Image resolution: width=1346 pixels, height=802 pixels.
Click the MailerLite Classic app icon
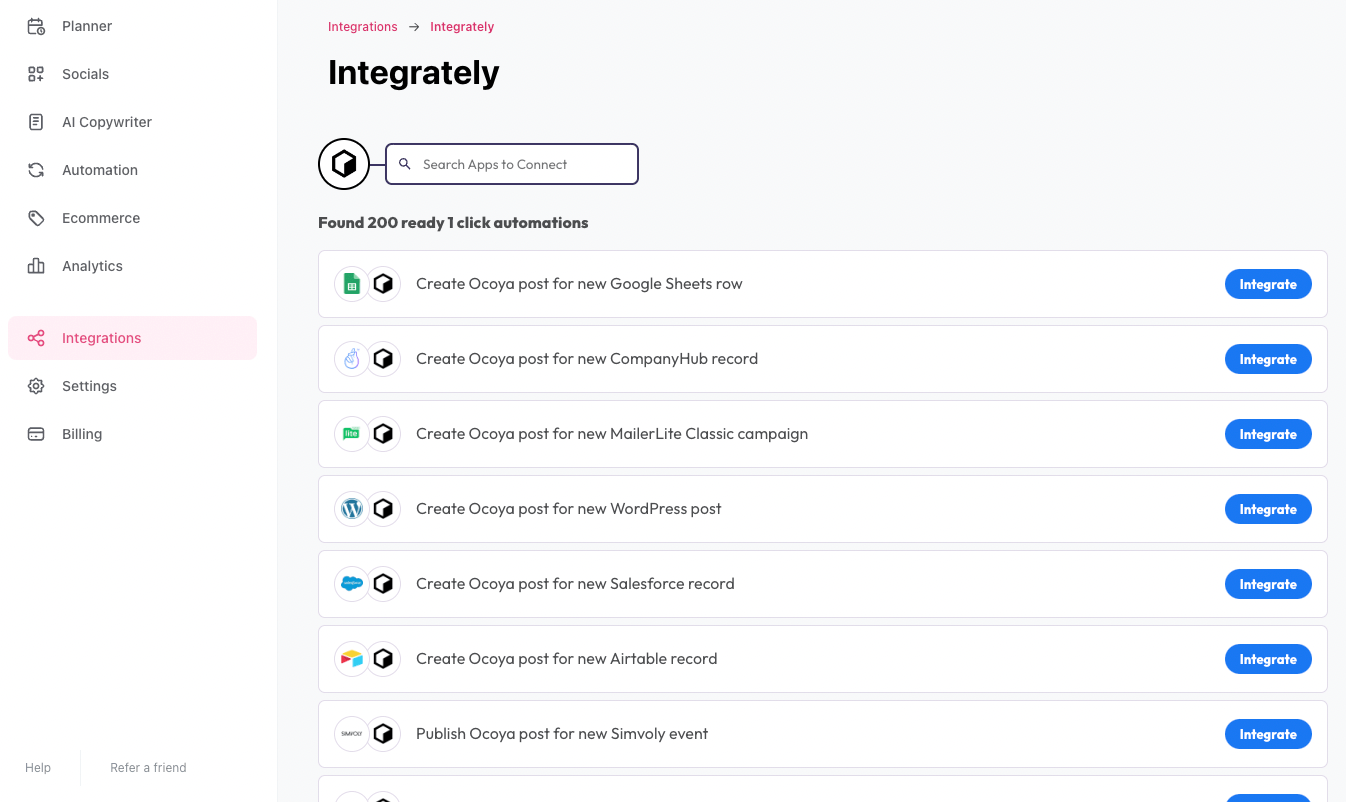click(351, 434)
